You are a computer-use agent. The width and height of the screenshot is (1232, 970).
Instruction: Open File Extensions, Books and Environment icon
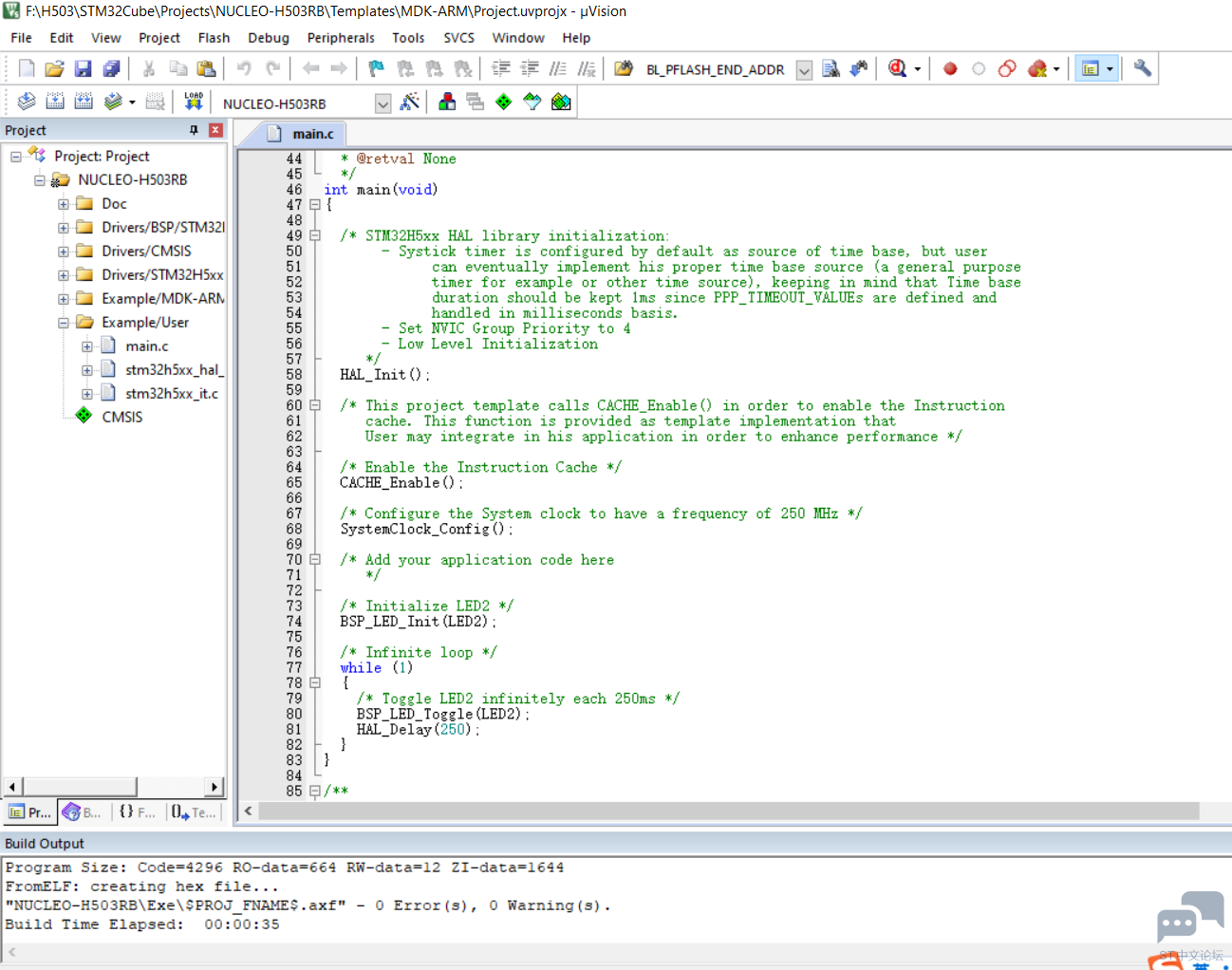click(x=447, y=102)
